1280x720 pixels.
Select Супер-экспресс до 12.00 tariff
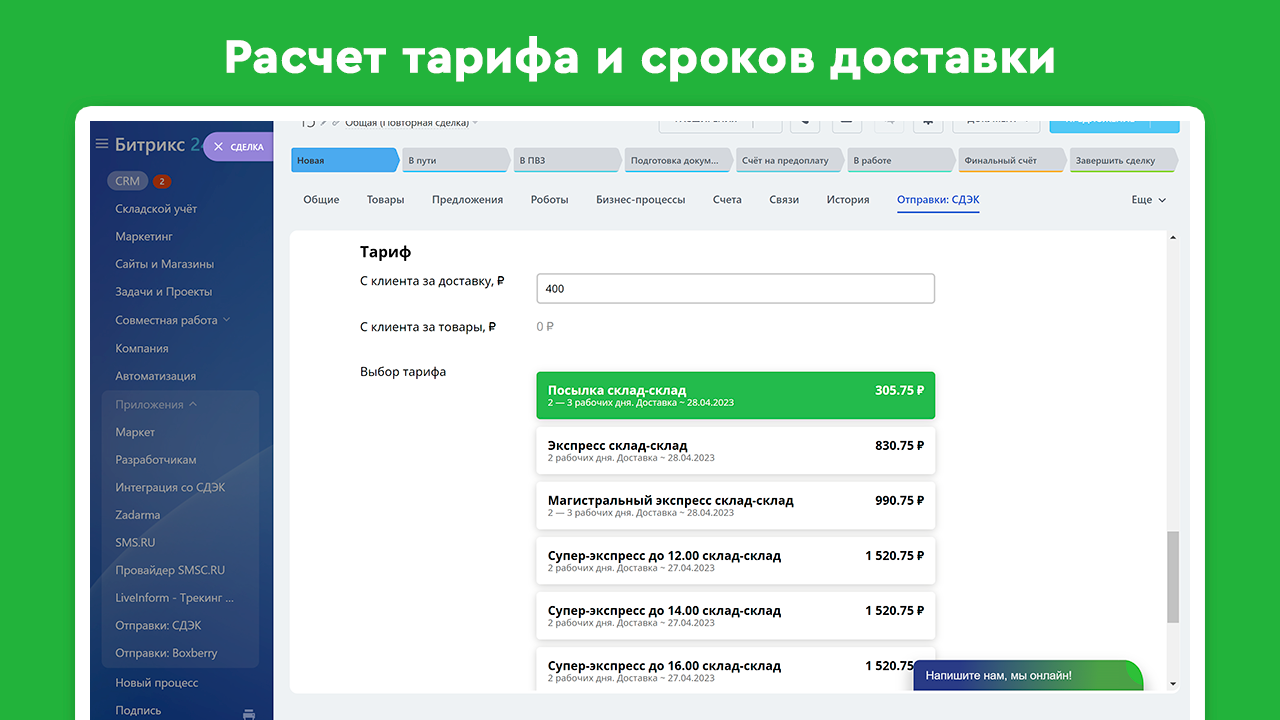click(735, 560)
